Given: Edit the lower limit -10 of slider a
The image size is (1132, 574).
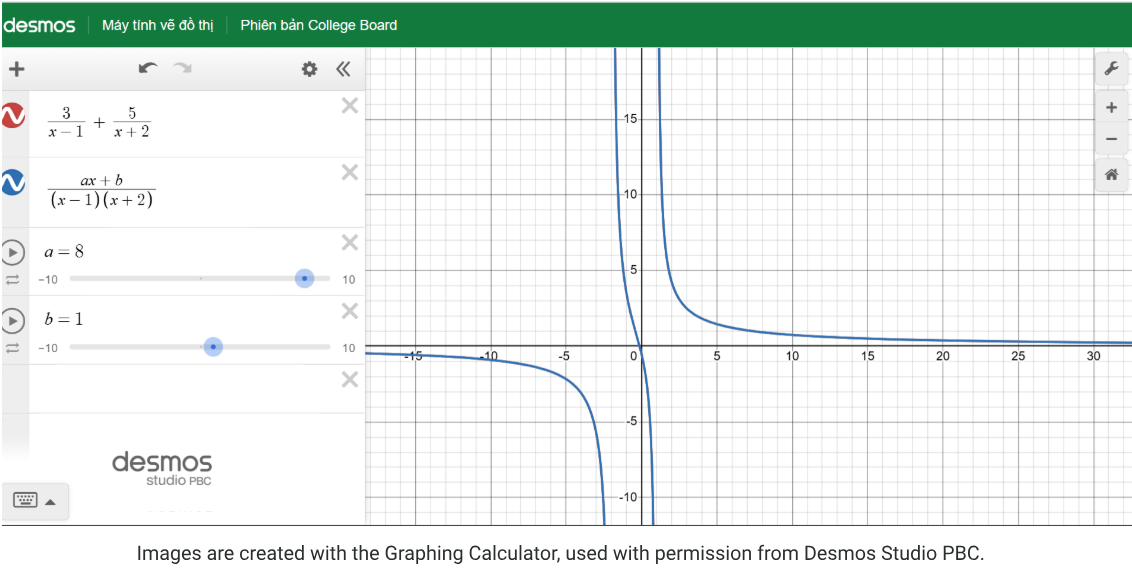Looking at the screenshot, I should coord(48,279).
